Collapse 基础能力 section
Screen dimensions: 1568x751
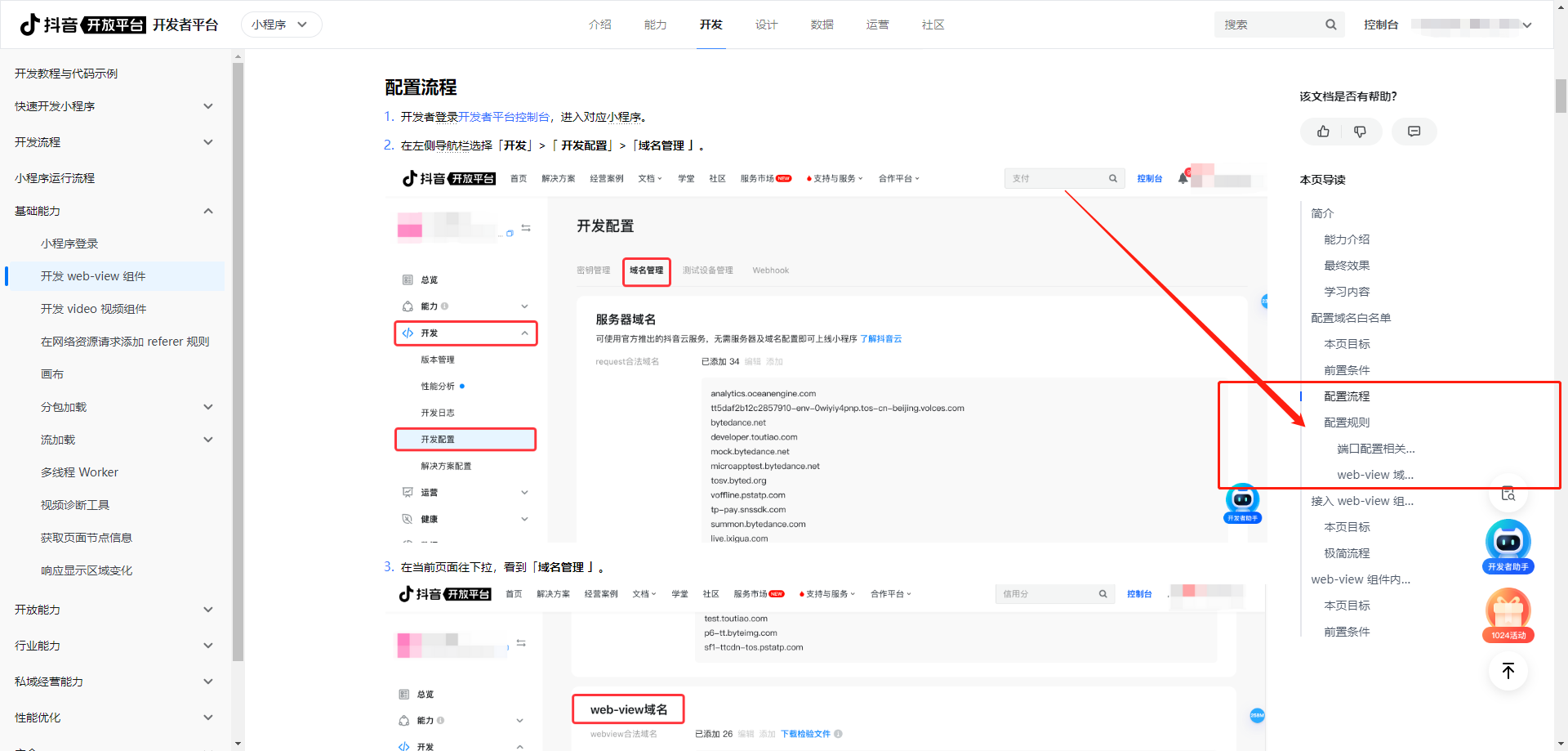pos(208,211)
